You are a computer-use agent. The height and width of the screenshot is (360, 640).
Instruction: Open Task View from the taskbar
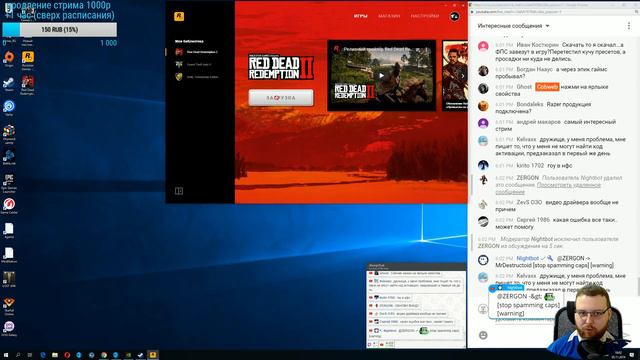(30, 355)
